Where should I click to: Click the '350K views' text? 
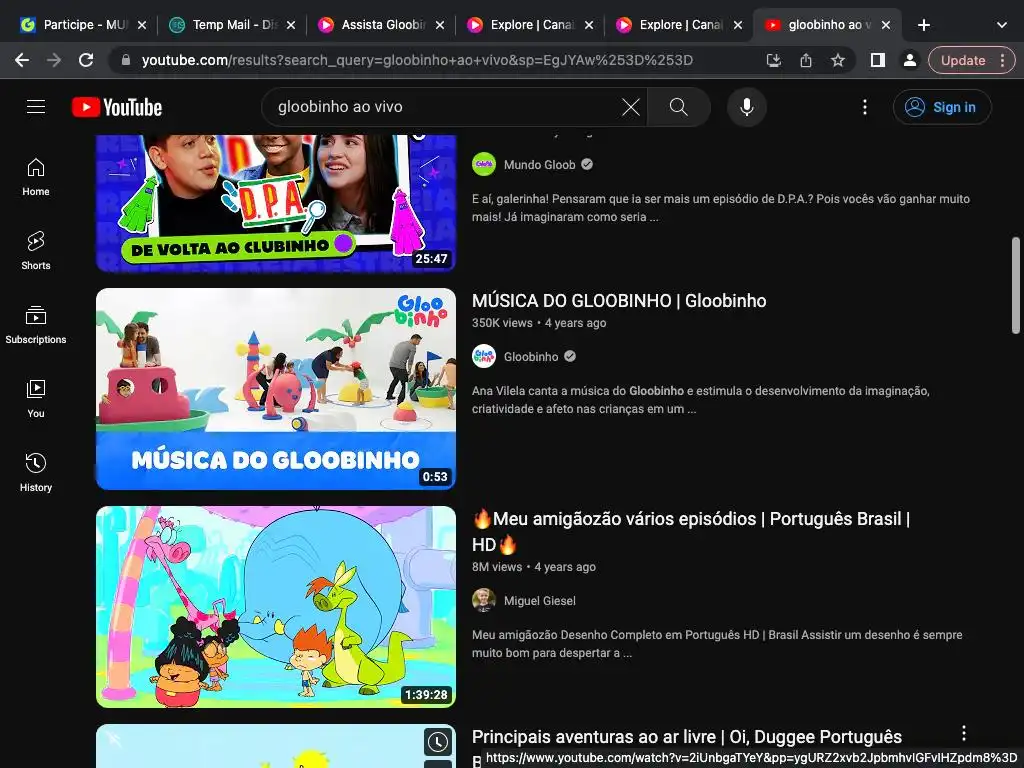pos(502,323)
